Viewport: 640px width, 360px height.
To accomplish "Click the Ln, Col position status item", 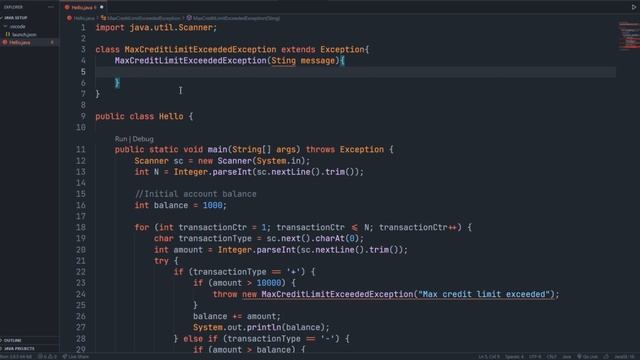I will 489,357.
